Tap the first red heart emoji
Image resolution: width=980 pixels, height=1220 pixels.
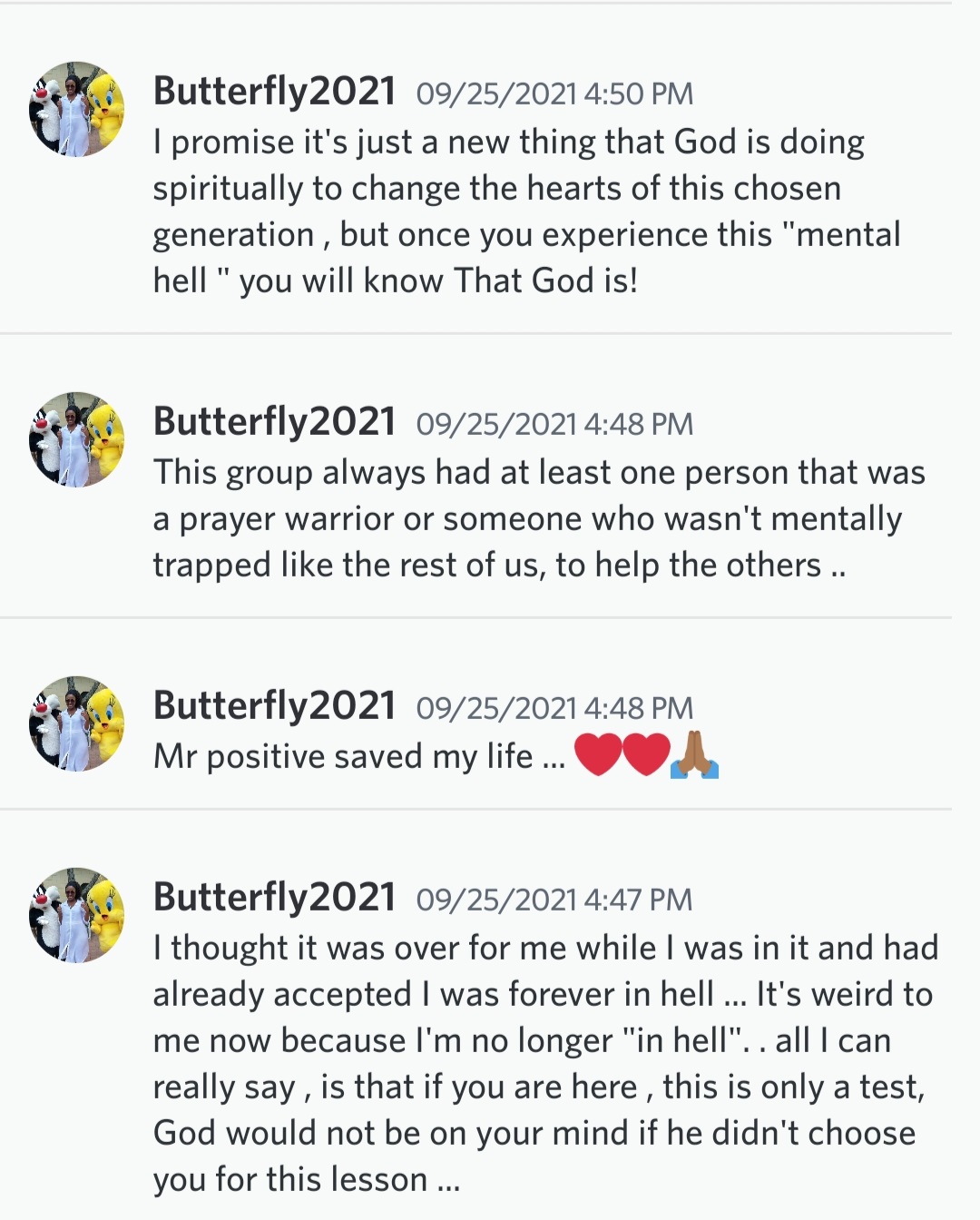pyautogui.click(x=598, y=755)
